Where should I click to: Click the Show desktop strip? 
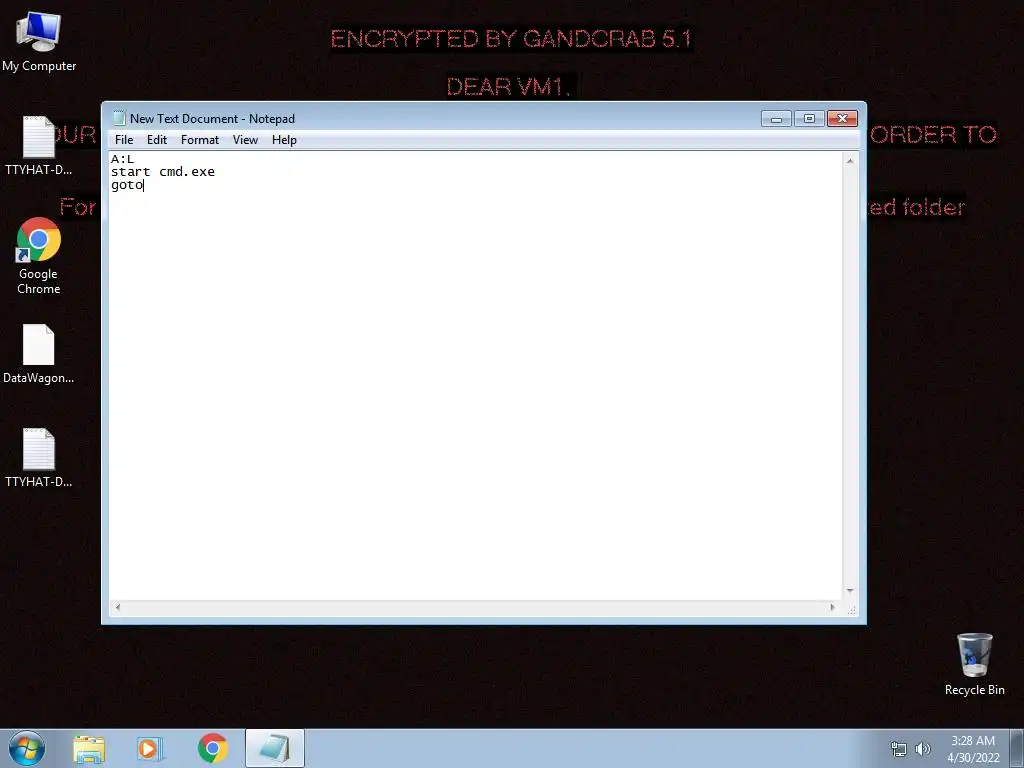point(1017,748)
